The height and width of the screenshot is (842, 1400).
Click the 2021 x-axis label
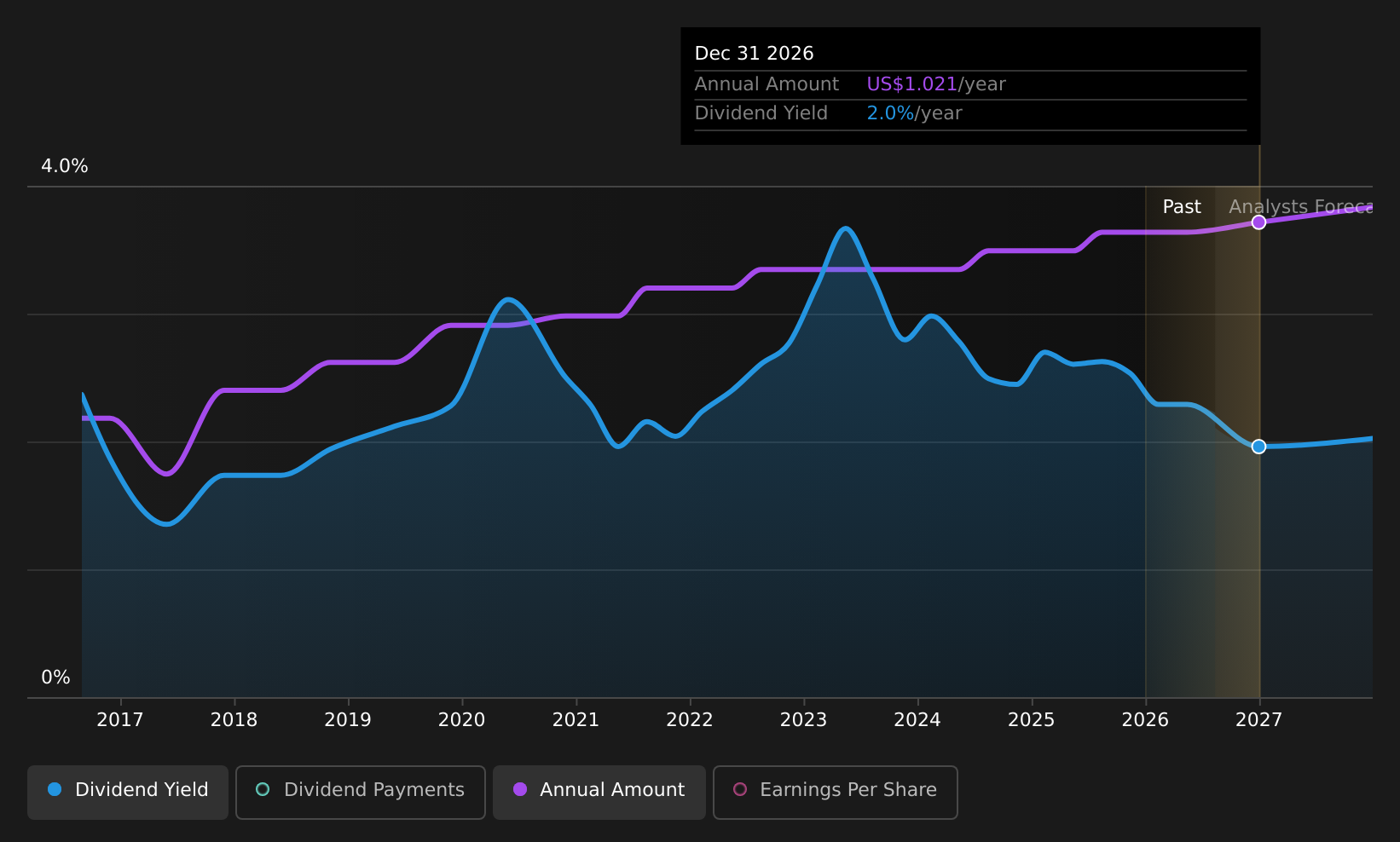pyautogui.click(x=576, y=720)
